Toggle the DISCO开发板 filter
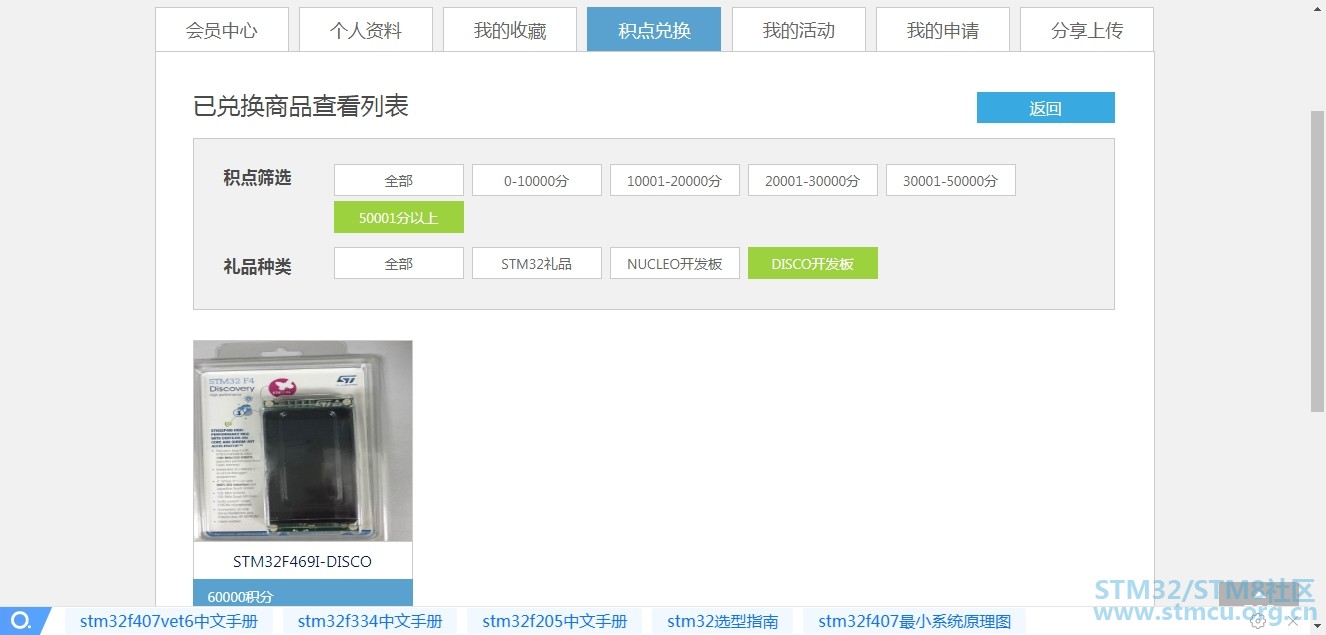The height and width of the screenshot is (635, 1326). click(813, 264)
